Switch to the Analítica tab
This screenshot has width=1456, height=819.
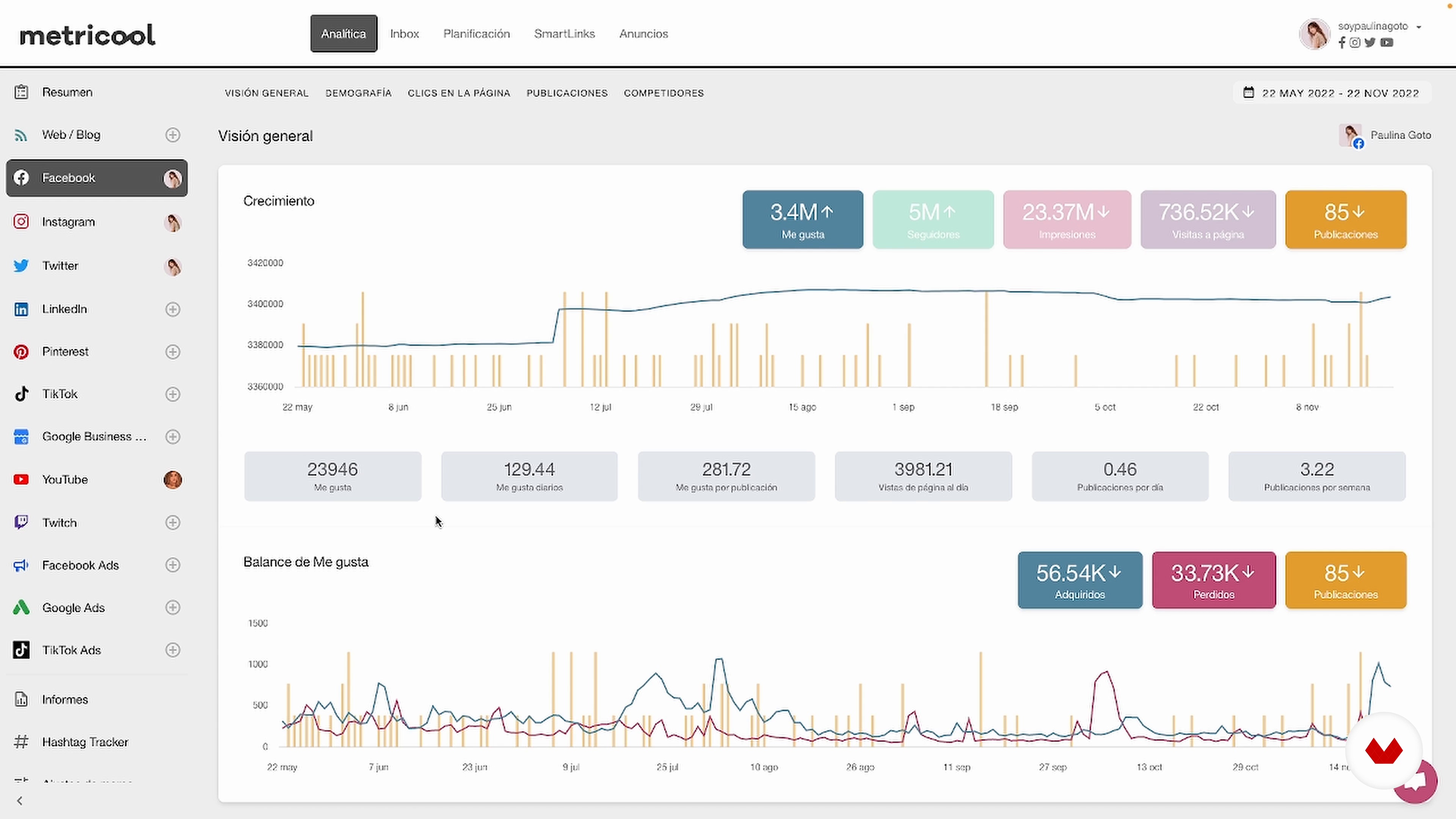click(344, 34)
